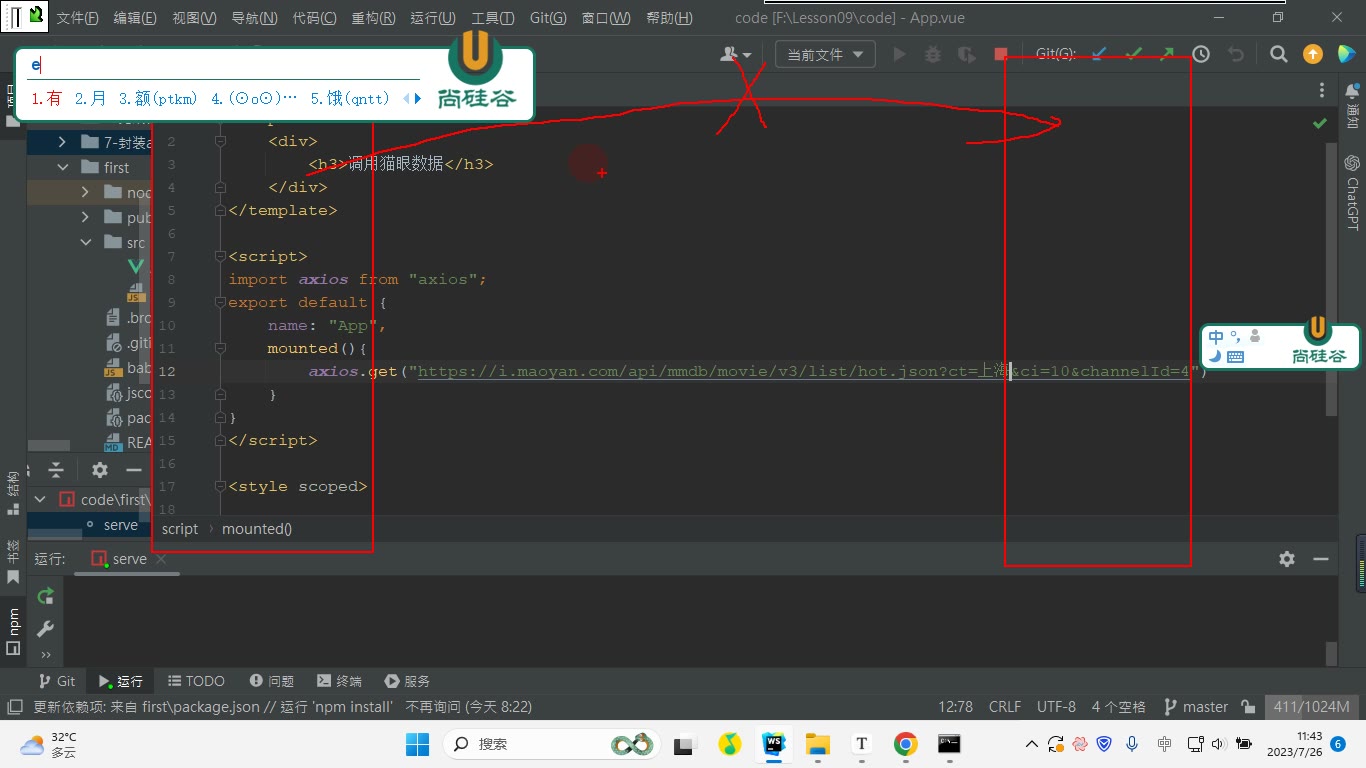
Task: Open run panel settings gear icon
Action: (1287, 559)
